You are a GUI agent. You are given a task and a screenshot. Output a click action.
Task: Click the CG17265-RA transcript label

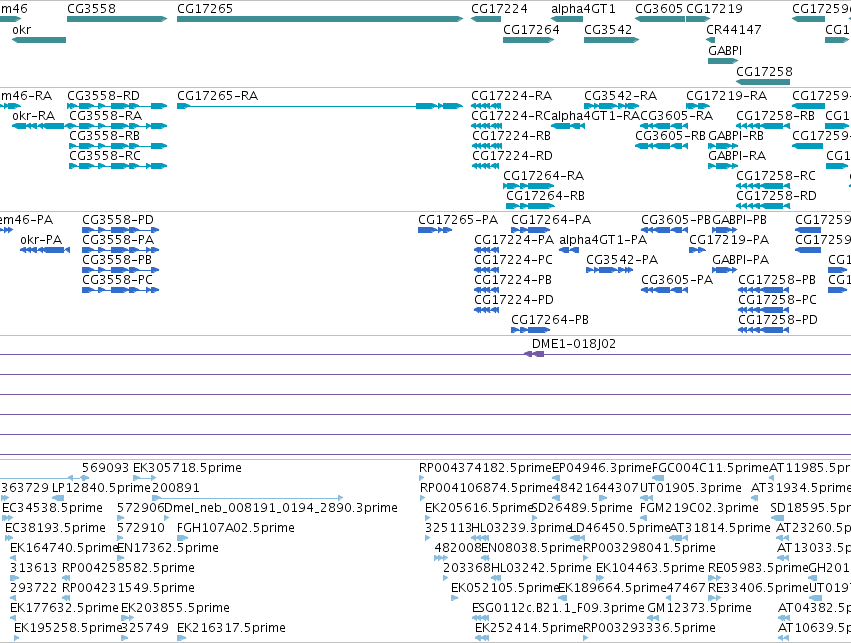point(217,96)
